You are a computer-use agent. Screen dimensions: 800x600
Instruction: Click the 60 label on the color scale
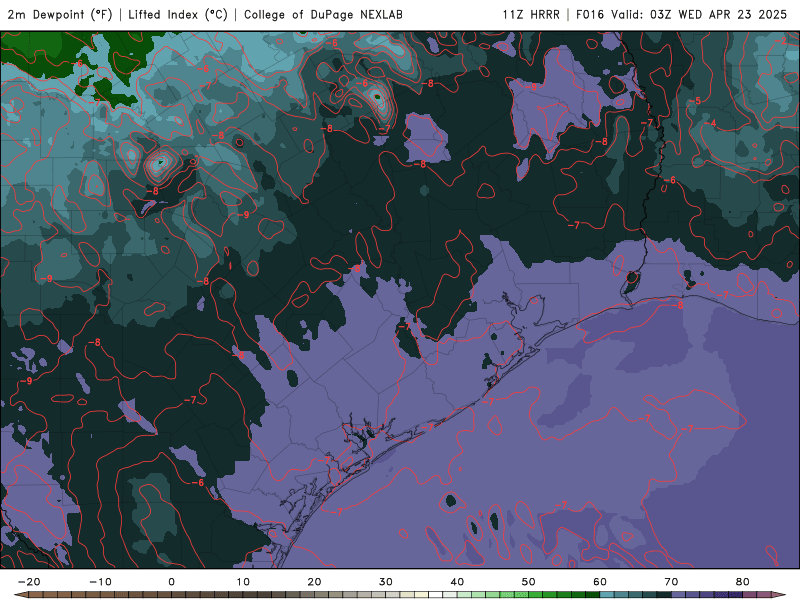600,582
